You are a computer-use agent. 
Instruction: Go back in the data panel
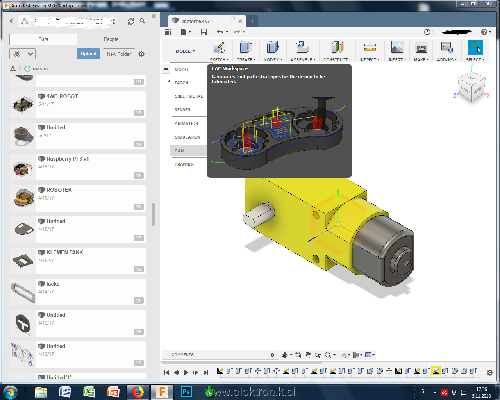tap(11, 21)
